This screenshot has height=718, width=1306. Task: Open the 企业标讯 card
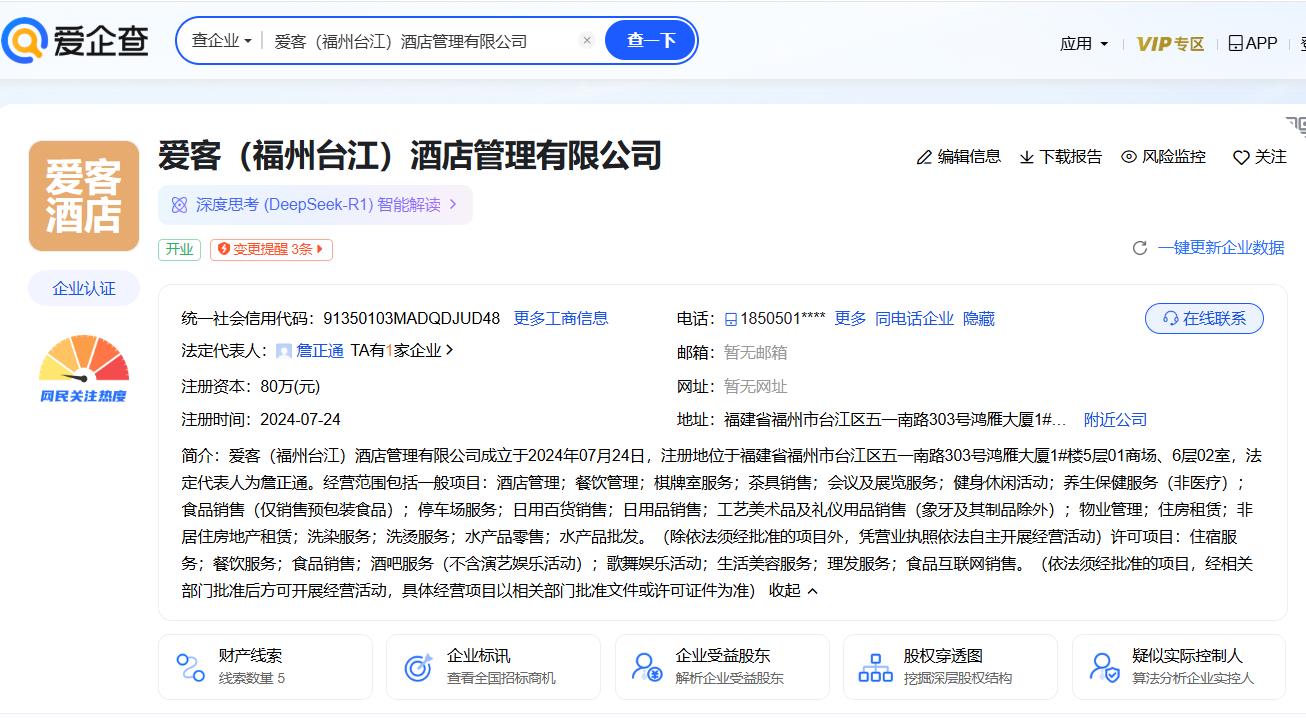[x=493, y=667]
